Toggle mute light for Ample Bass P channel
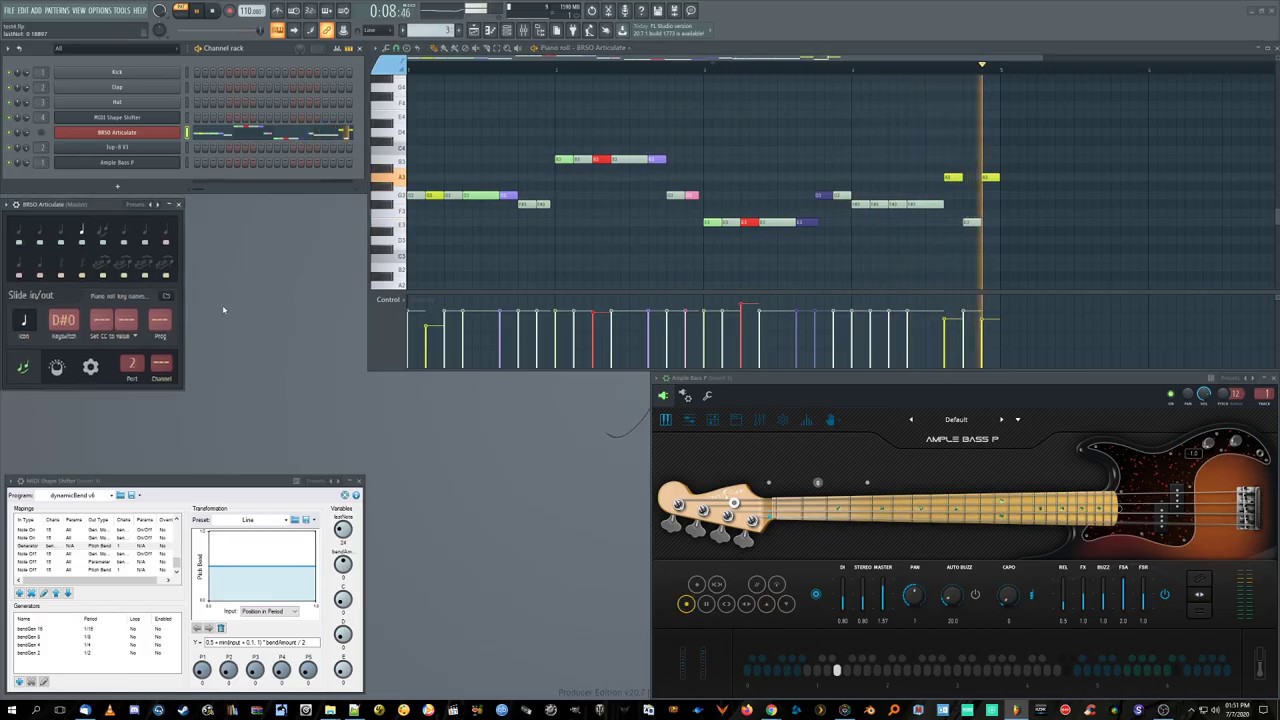The height and width of the screenshot is (720, 1280). click(9, 162)
